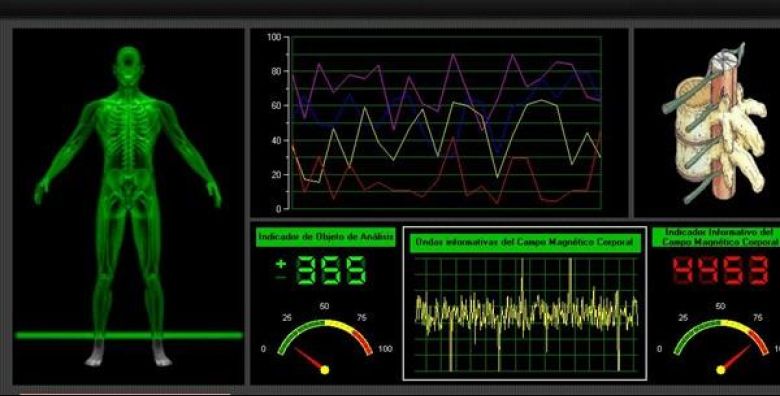Click the spine vertebra anatomical image

(x=714, y=123)
